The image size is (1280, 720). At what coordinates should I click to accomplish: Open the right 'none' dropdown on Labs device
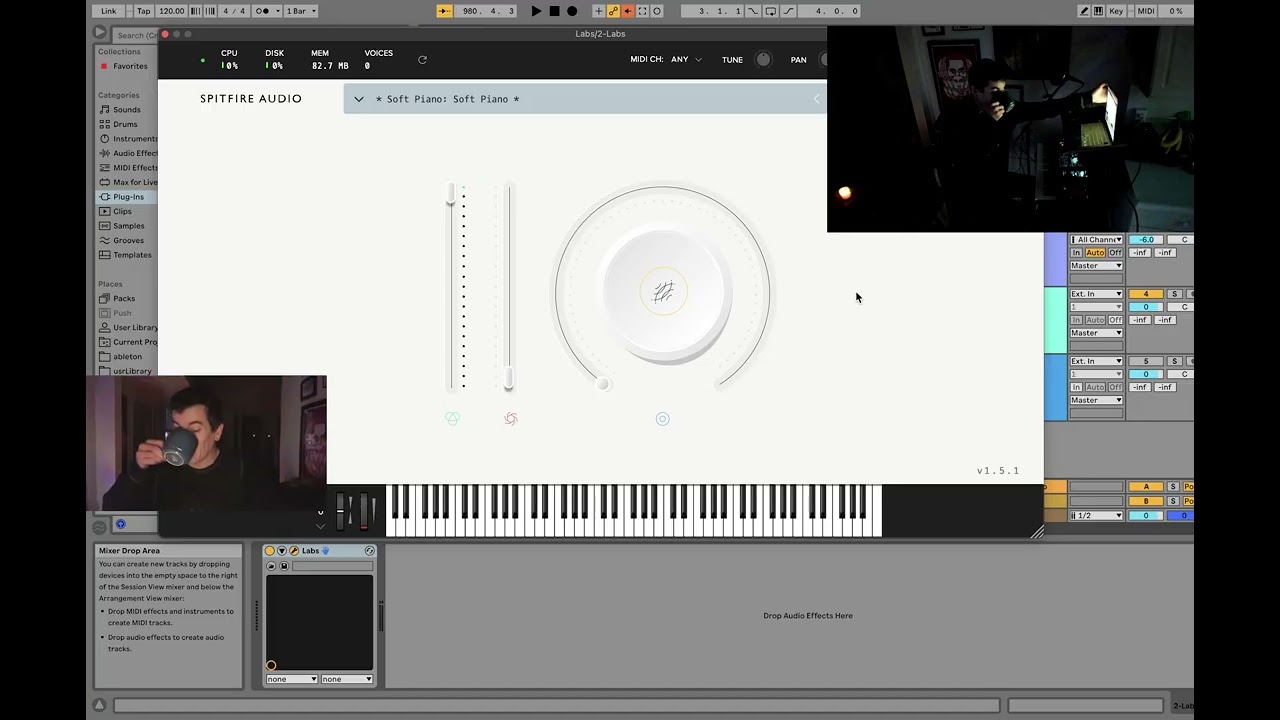pyautogui.click(x=347, y=679)
